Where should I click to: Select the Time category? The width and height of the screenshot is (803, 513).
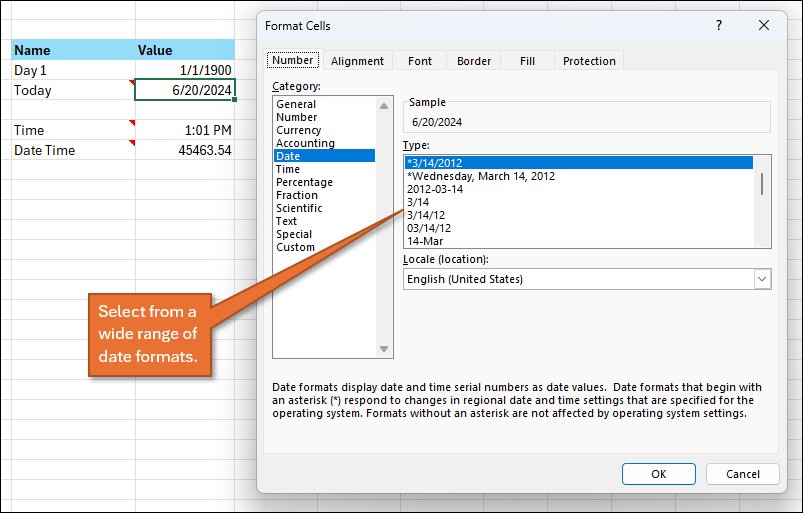(x=288, y=169)
